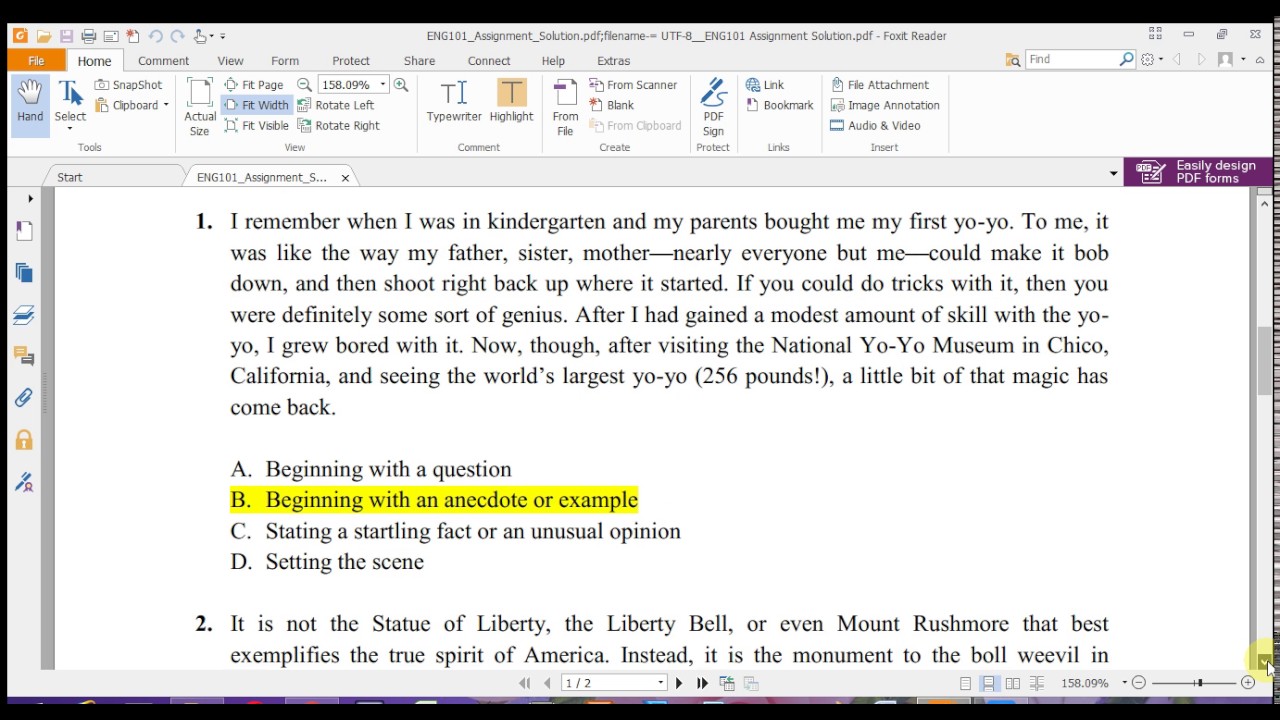The height and width of the screenshot is (720, 1280).
Task: Insert an Image Annotation
Action: coord(885,105)
